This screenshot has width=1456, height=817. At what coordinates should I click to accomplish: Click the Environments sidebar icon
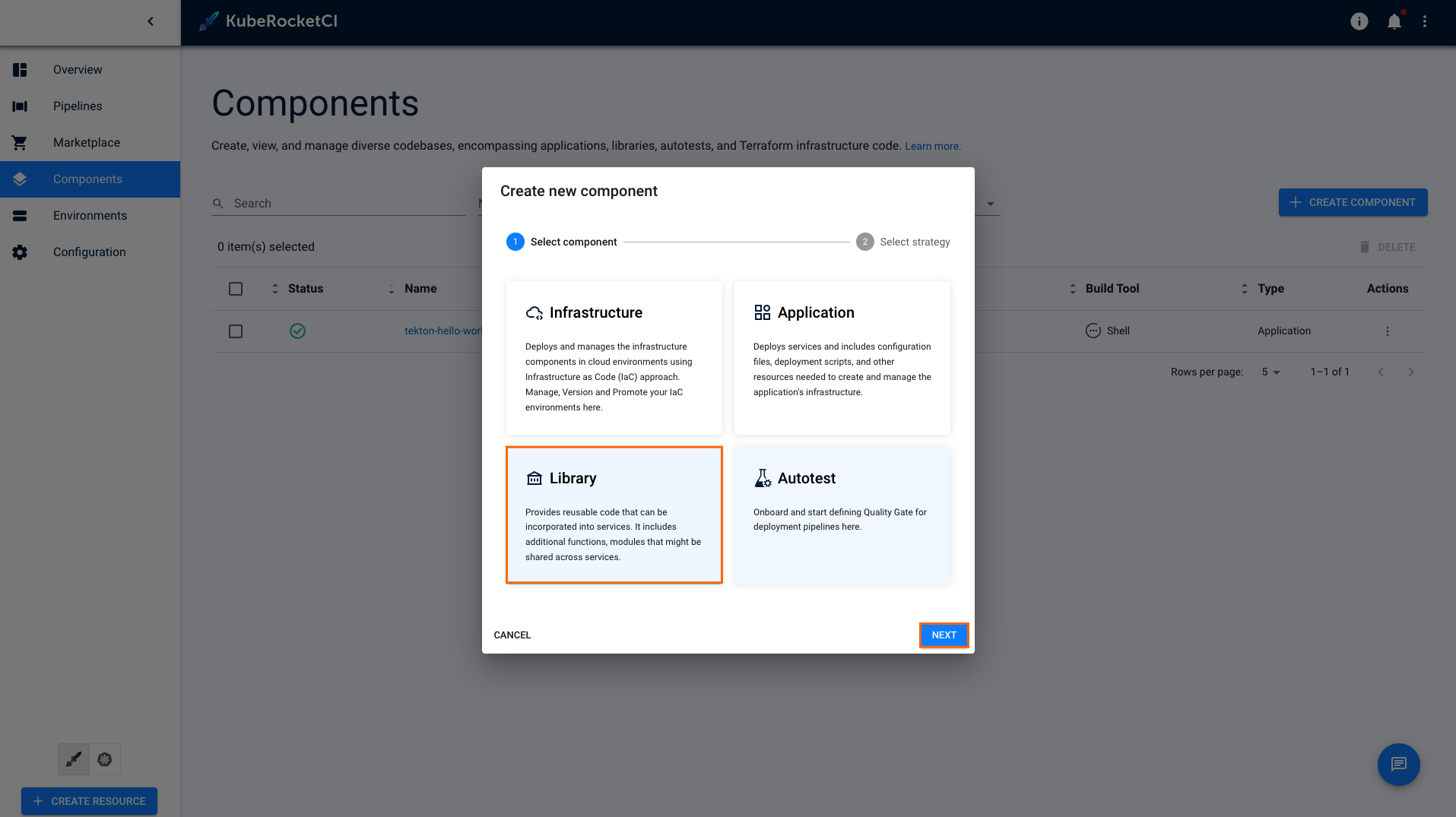point(20,216)
